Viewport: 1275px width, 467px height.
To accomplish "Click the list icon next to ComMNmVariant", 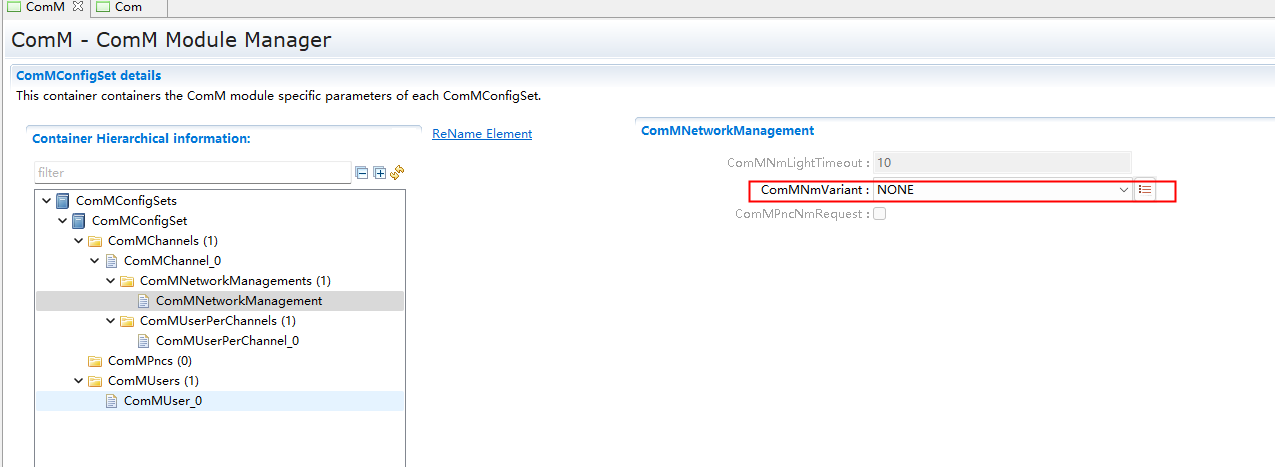I will coord(1145,190).
